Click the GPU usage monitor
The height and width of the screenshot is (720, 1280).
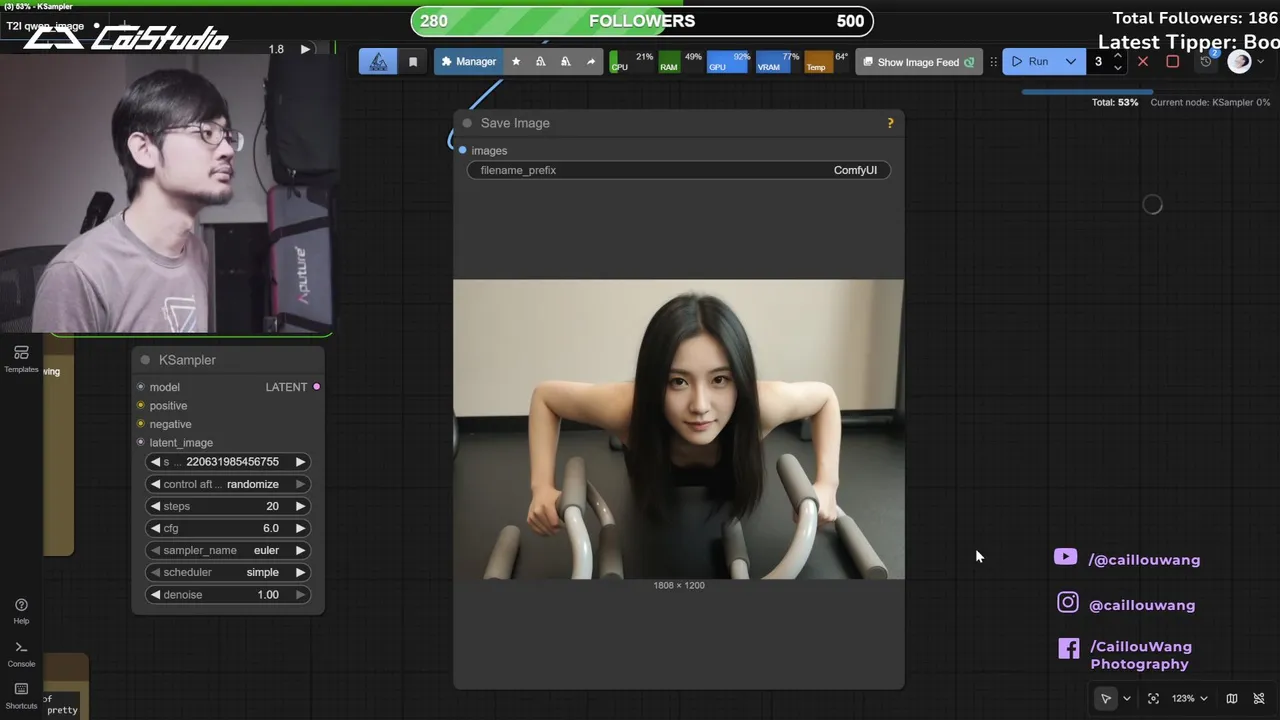729,62
